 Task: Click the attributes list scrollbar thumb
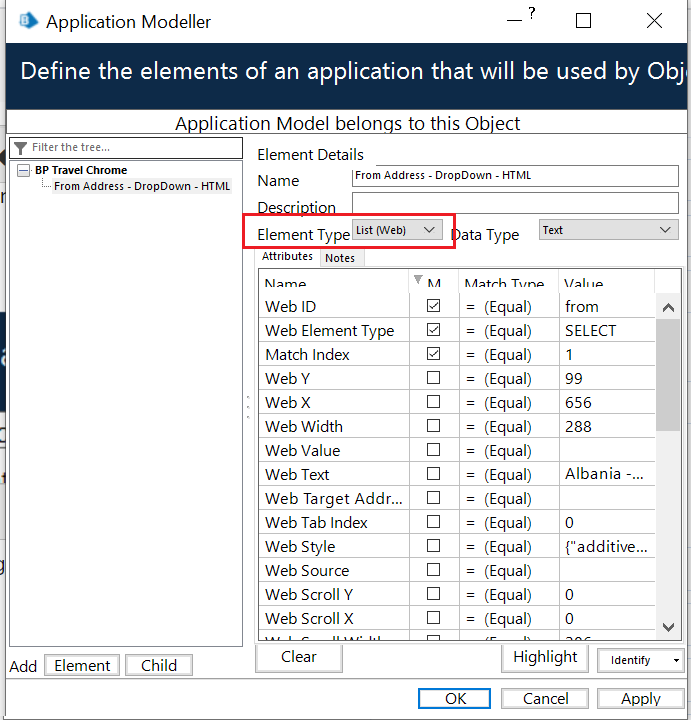point(669,375)
